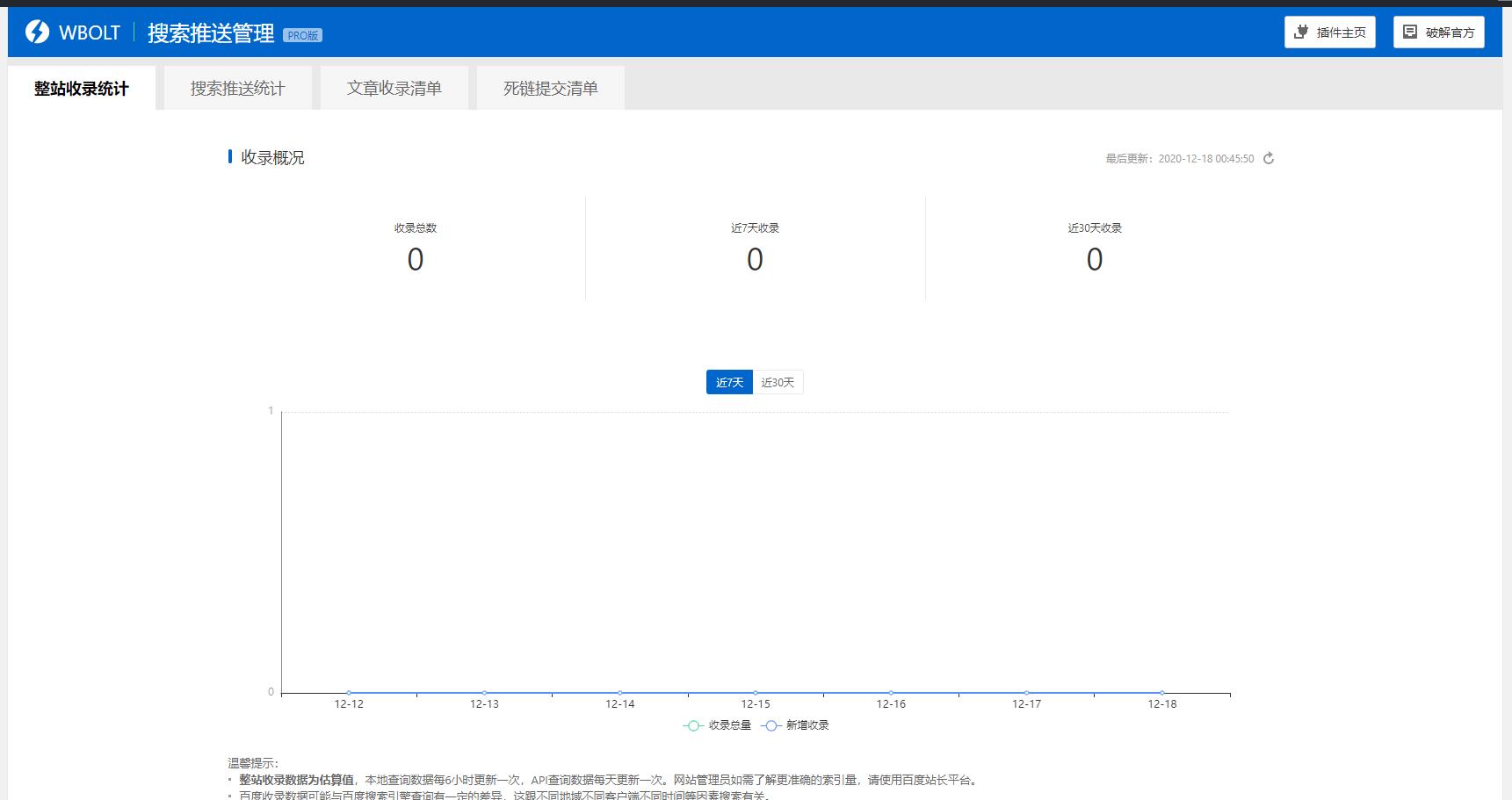Click the 新增收录 legend circle icon
The width and height of the screenshot is (1512, 800).
pos(770,725)
